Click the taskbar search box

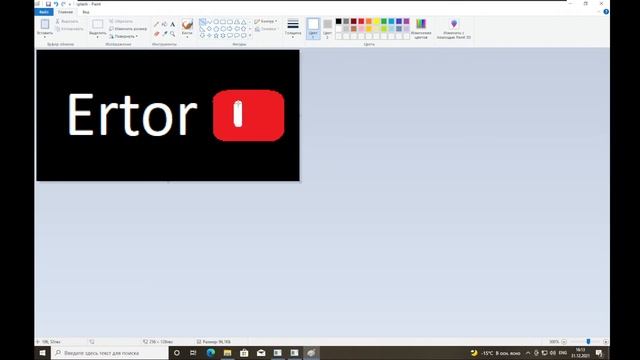point(110,353)
